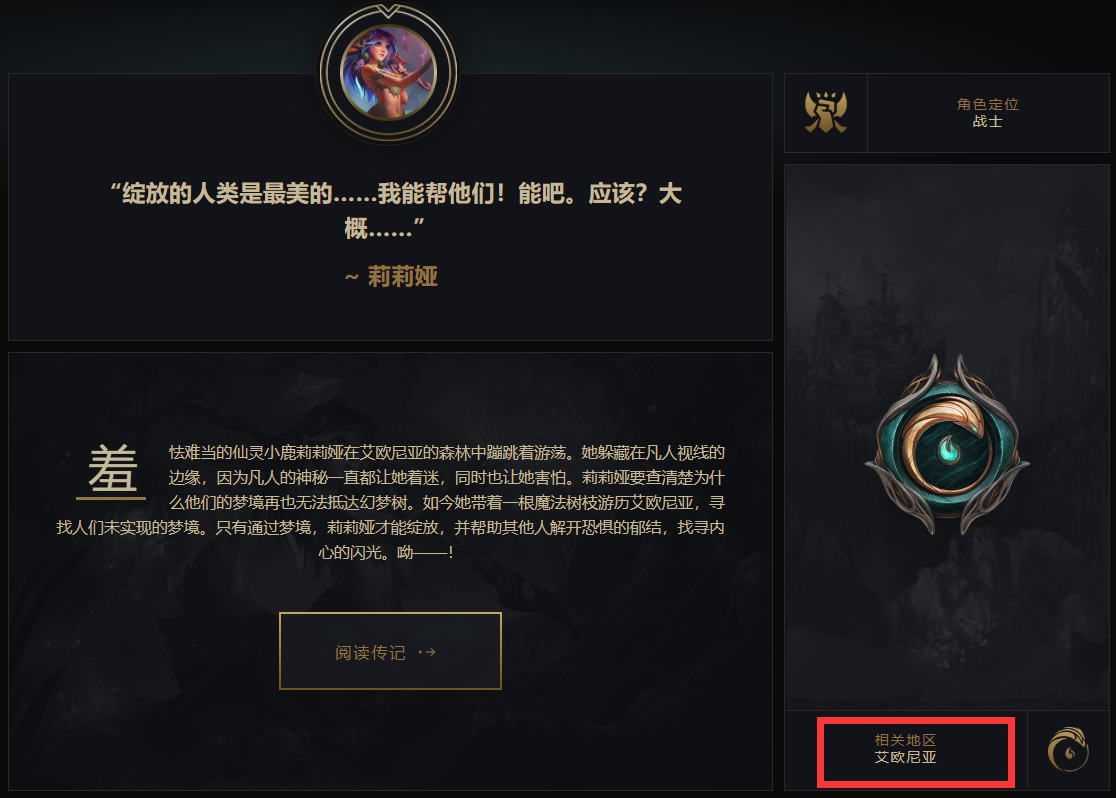Click the large 羞 drop cap character
Screen dimensions: 1116x798
(112, 468)
